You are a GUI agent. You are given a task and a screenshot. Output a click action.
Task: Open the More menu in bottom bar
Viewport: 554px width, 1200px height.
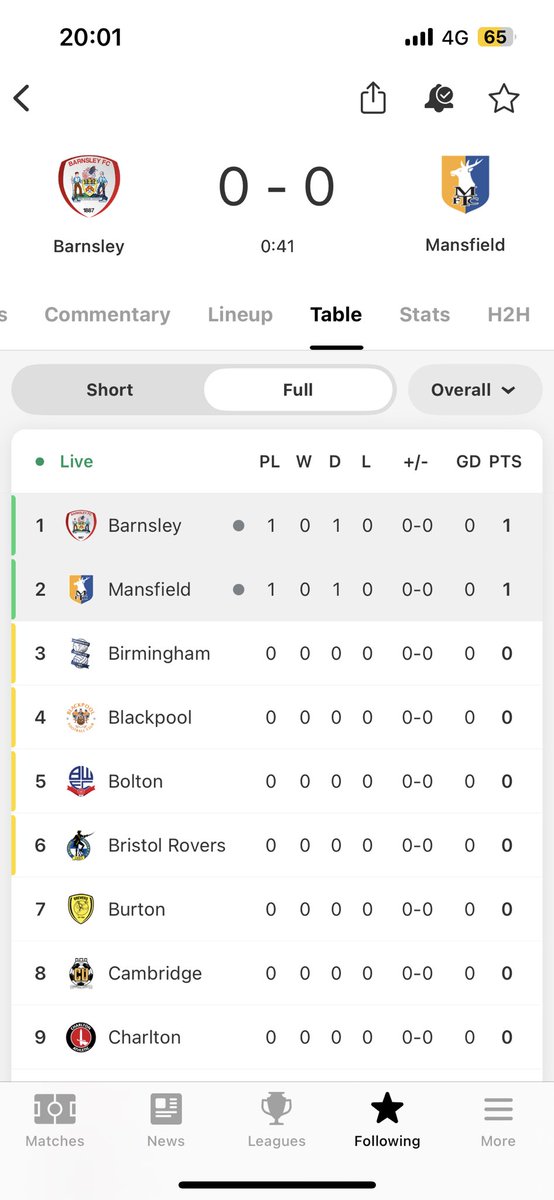tap(498, 1121)
